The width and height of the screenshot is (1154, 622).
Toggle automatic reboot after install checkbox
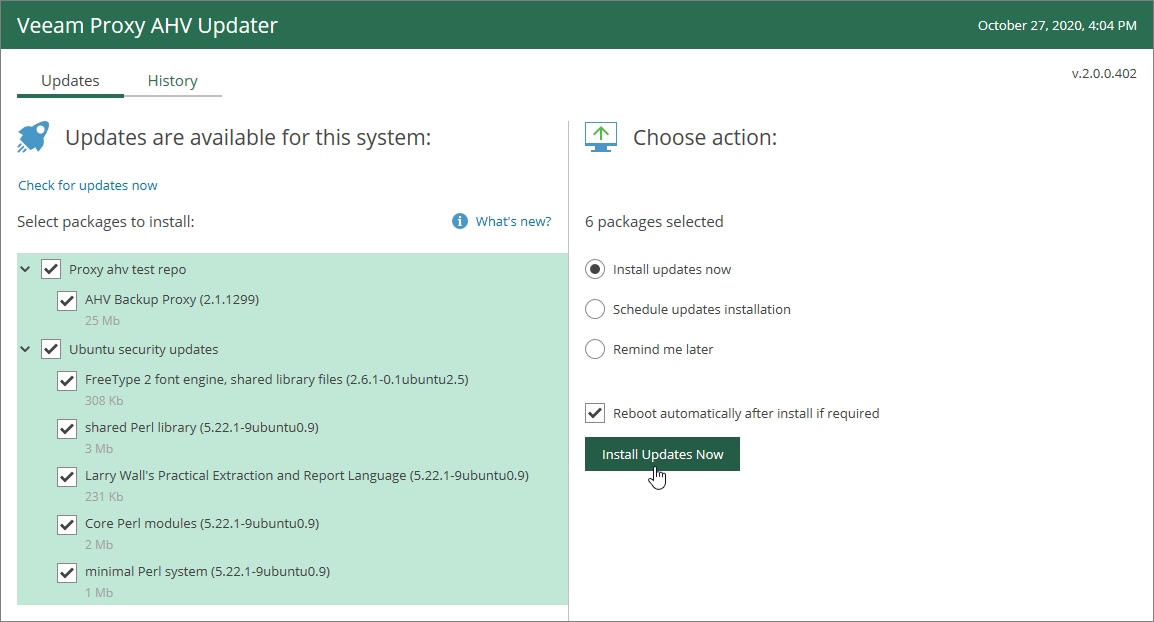click(x=595, y=413)
